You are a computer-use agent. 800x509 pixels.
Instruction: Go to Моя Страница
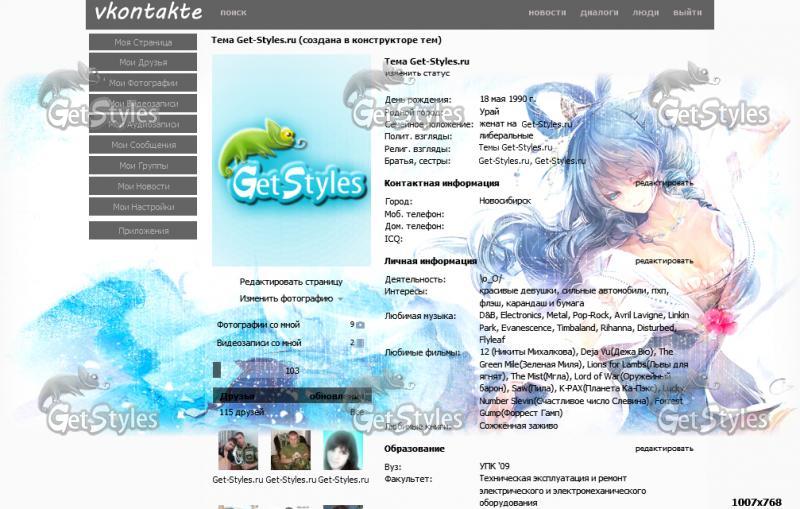pyautogui.click(x=143, y=42)
